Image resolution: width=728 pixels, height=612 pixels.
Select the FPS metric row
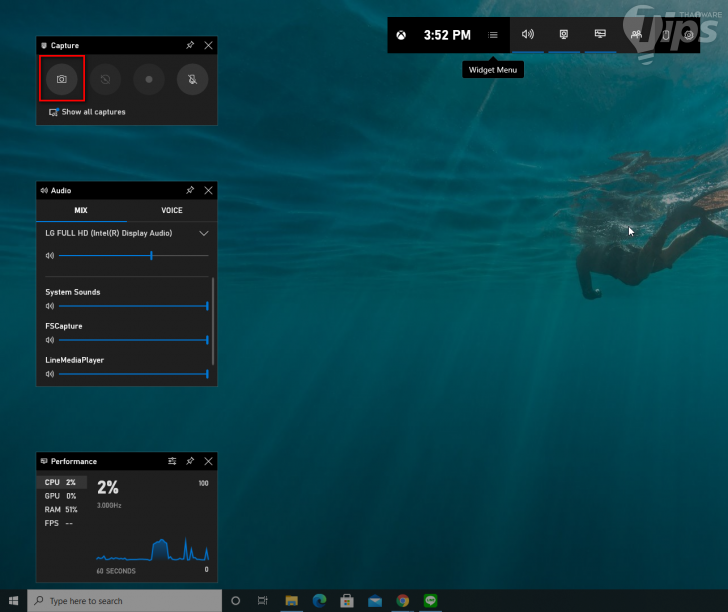(x=62, y=523)
